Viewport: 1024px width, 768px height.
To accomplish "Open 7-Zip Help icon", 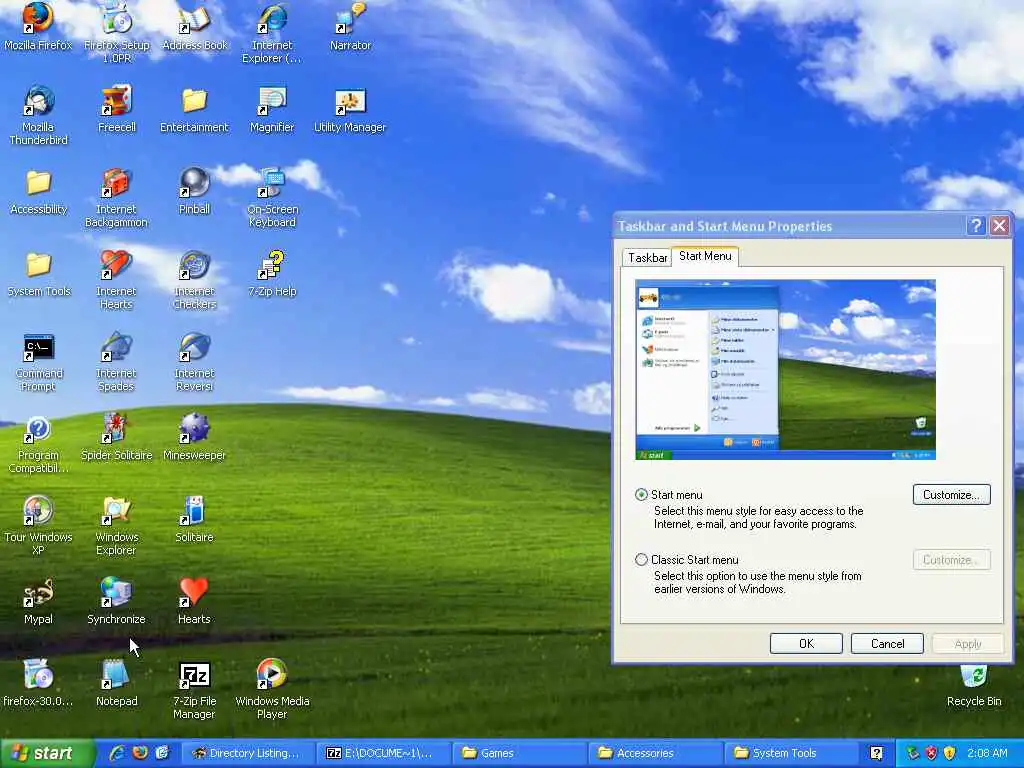I will 272,273.
